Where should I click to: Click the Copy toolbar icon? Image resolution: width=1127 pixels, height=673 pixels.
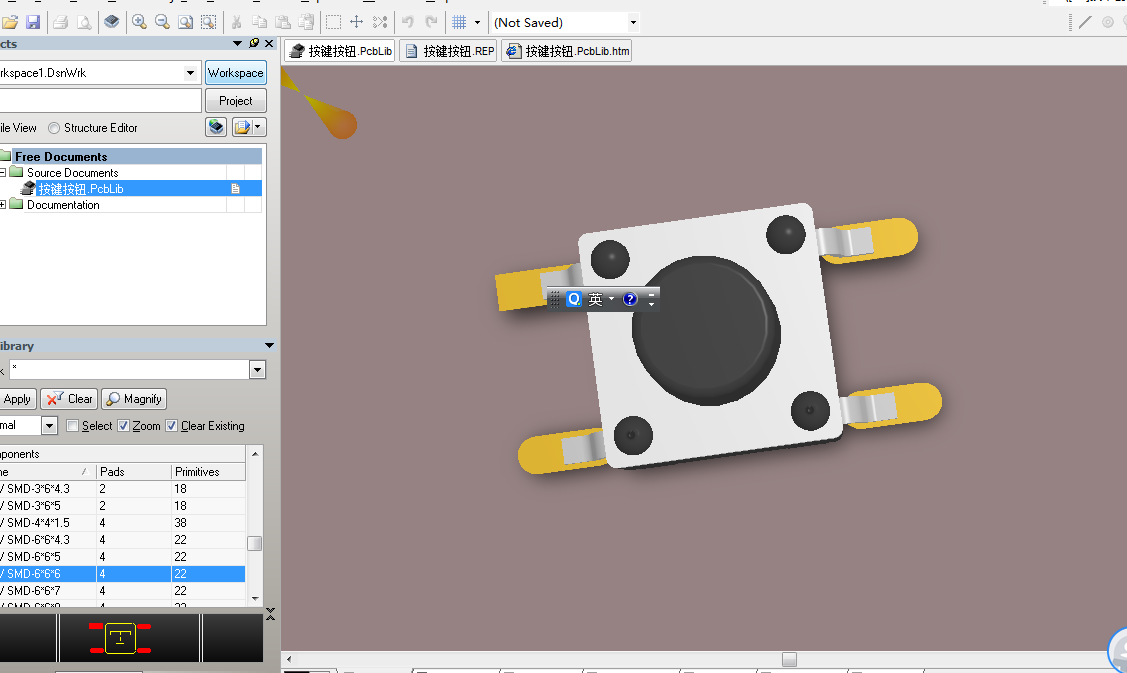pos(259,22)
